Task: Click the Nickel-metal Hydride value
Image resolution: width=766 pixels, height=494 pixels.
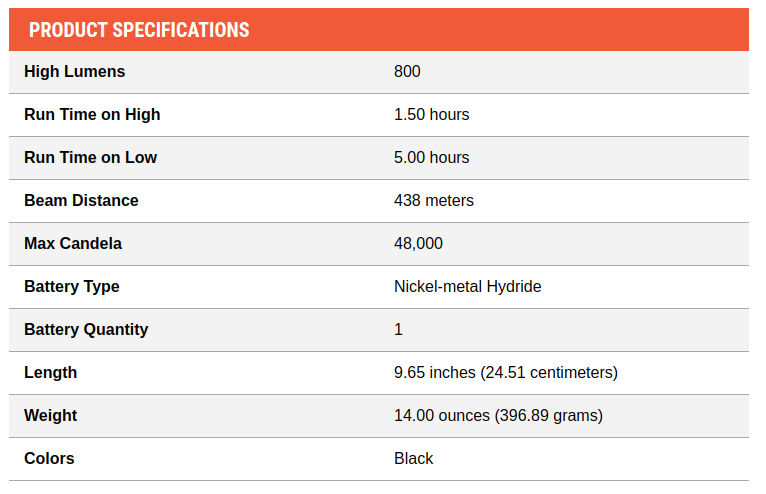Action: [468, 286]
